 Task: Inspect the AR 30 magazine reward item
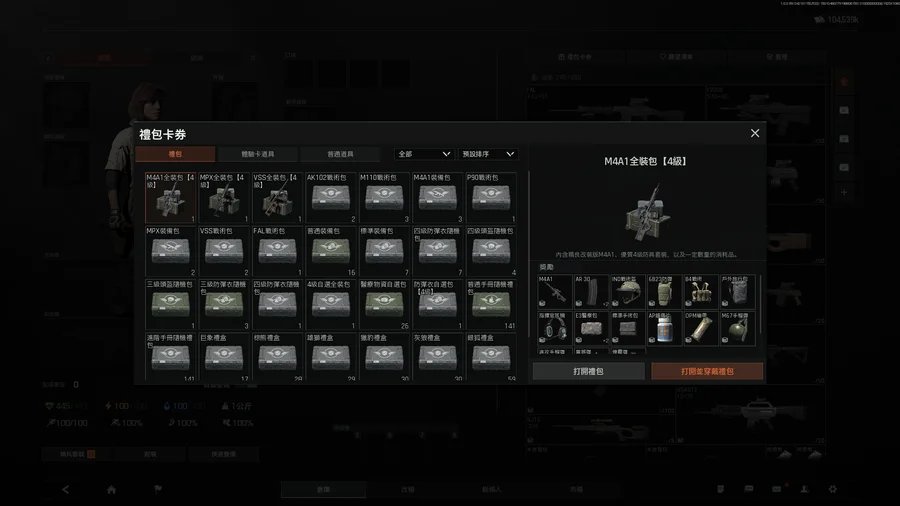coord(591,291)
